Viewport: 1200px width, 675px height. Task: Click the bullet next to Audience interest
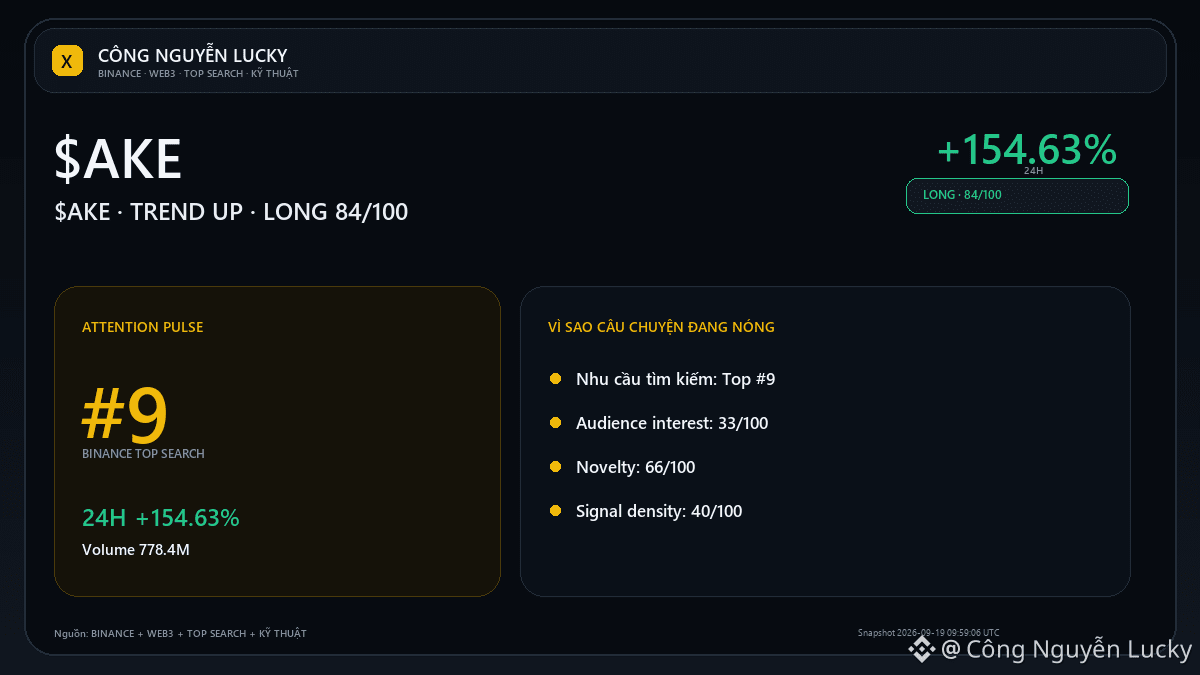(555, 423)
